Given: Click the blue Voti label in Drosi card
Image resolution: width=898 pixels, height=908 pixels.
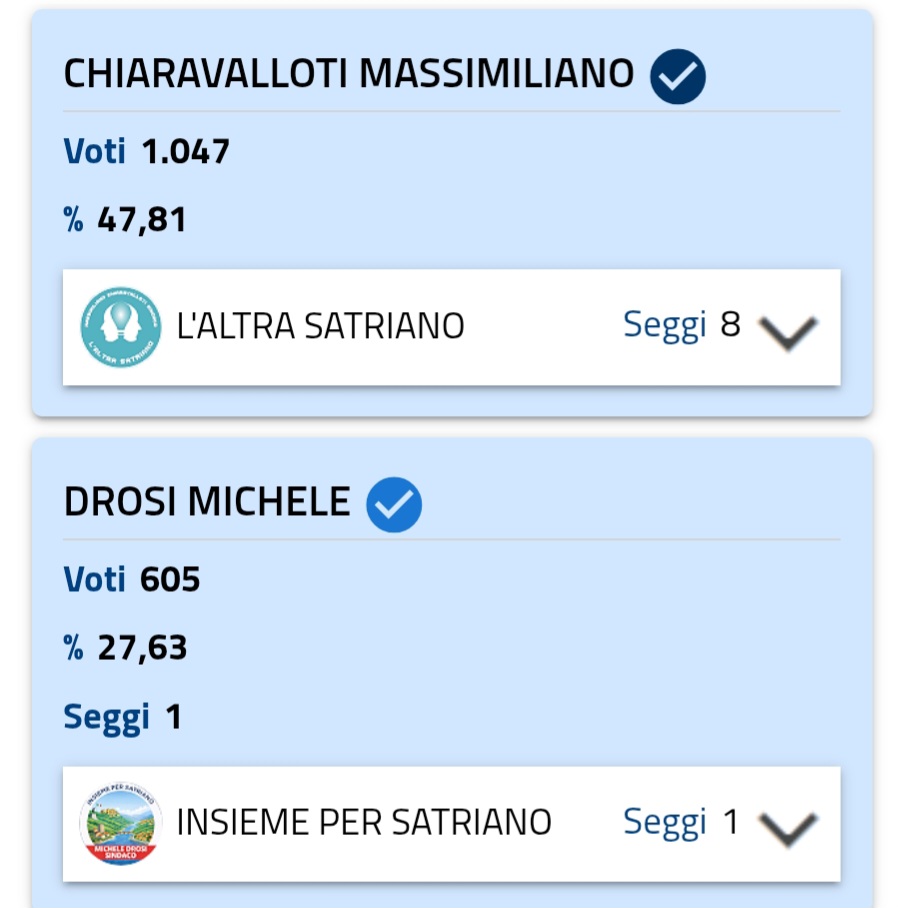Looking at the screenshot, I should (94, 579).
